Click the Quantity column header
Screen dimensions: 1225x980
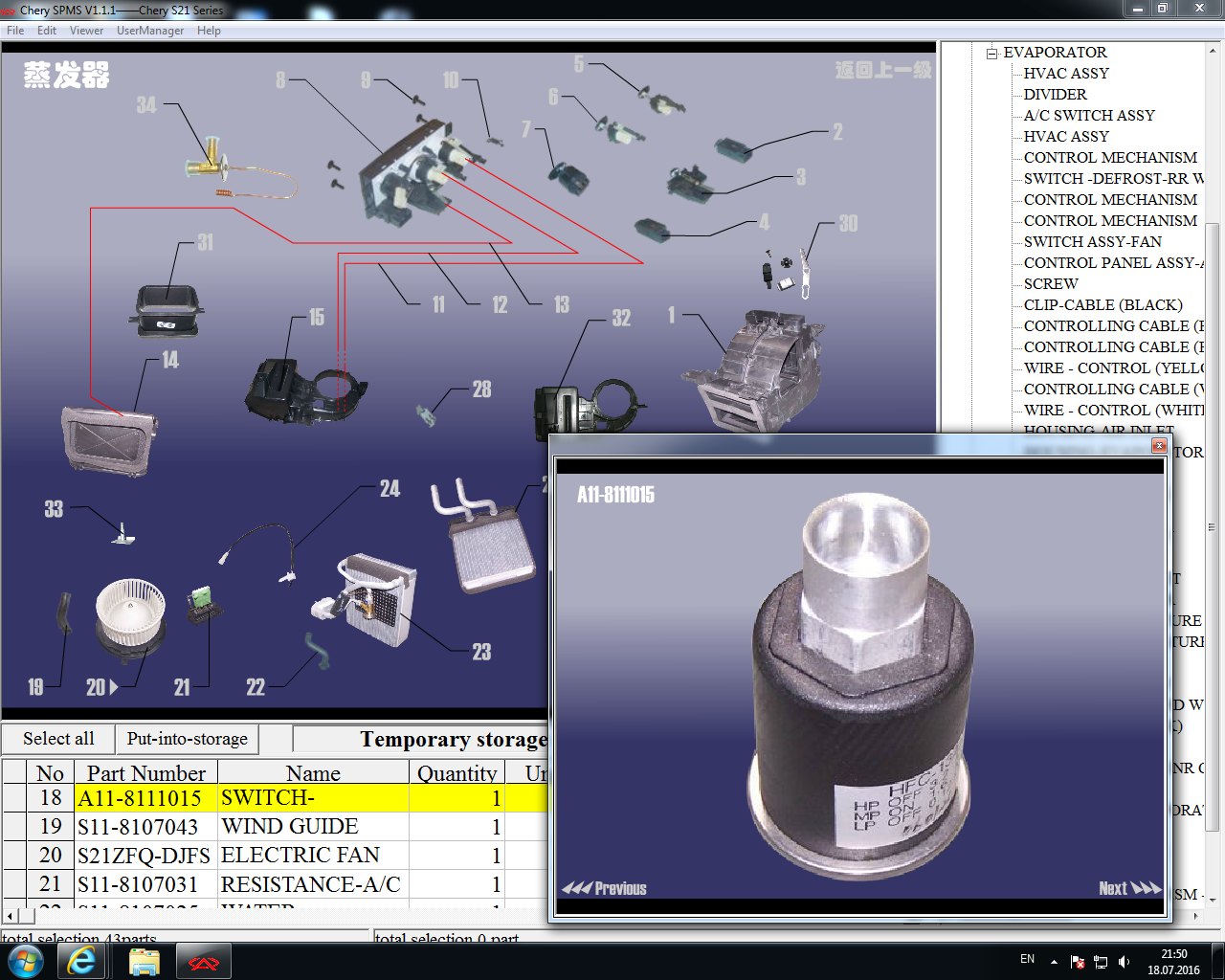(x=457, y=773)
